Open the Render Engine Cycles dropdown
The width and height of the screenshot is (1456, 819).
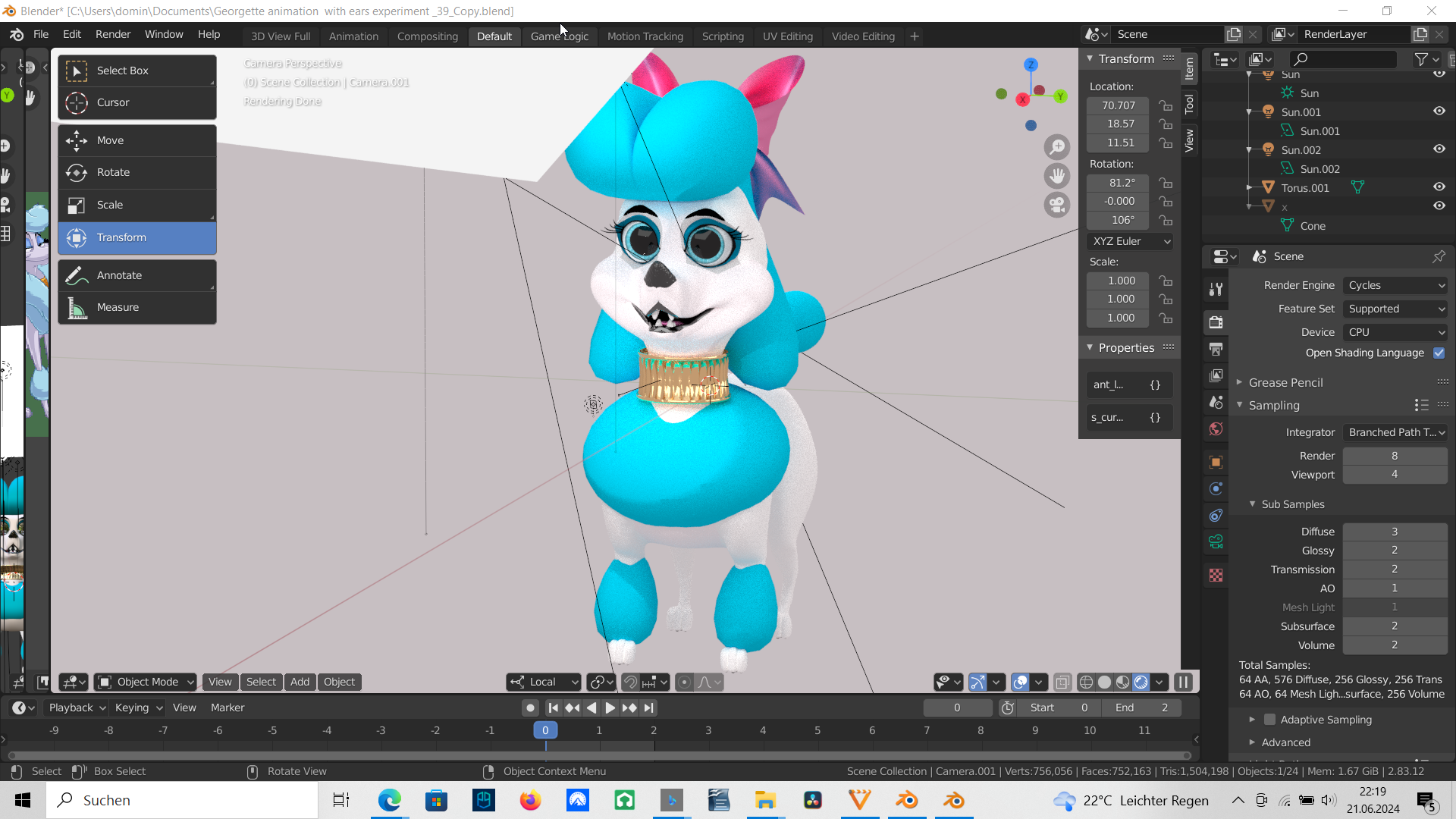pos(1395,285)
